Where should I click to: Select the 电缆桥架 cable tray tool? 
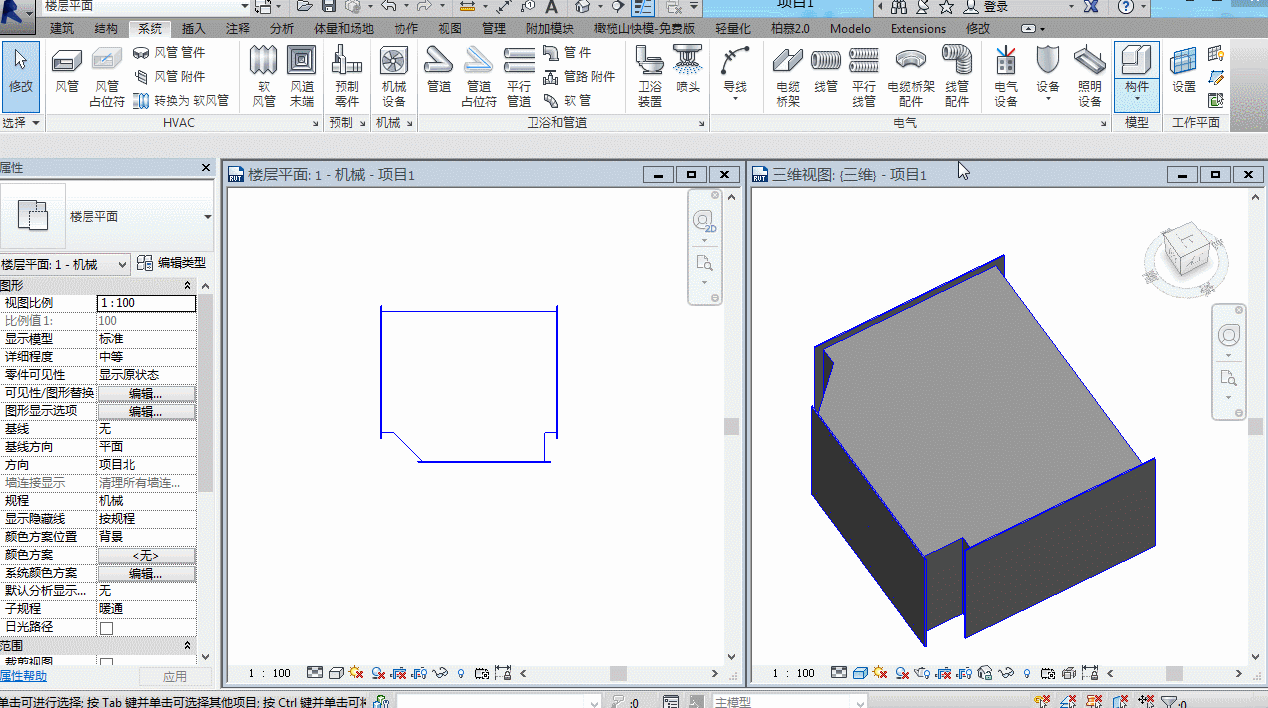(788, 76)
